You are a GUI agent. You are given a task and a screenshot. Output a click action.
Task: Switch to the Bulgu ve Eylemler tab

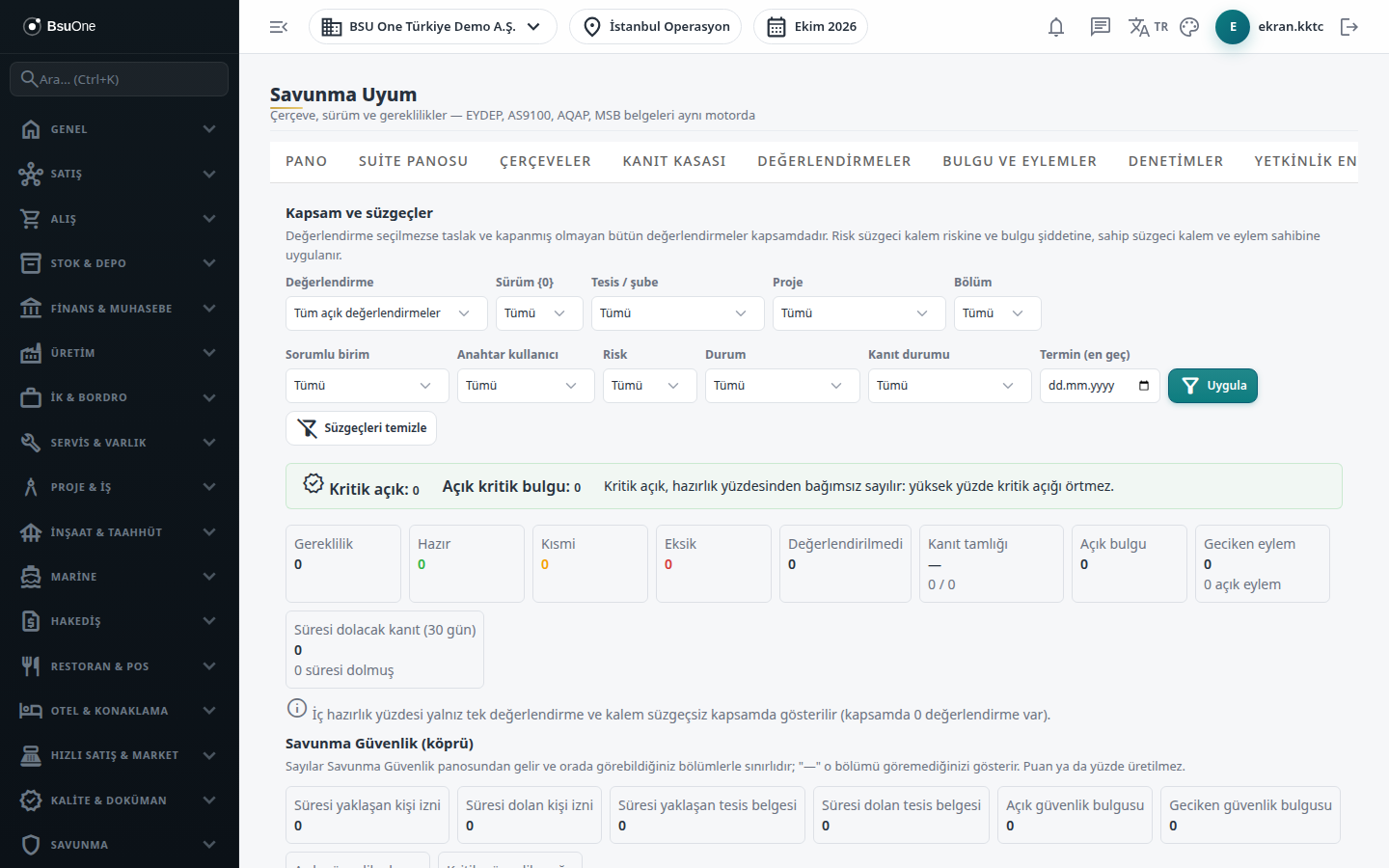click(x=1020, y=161)
